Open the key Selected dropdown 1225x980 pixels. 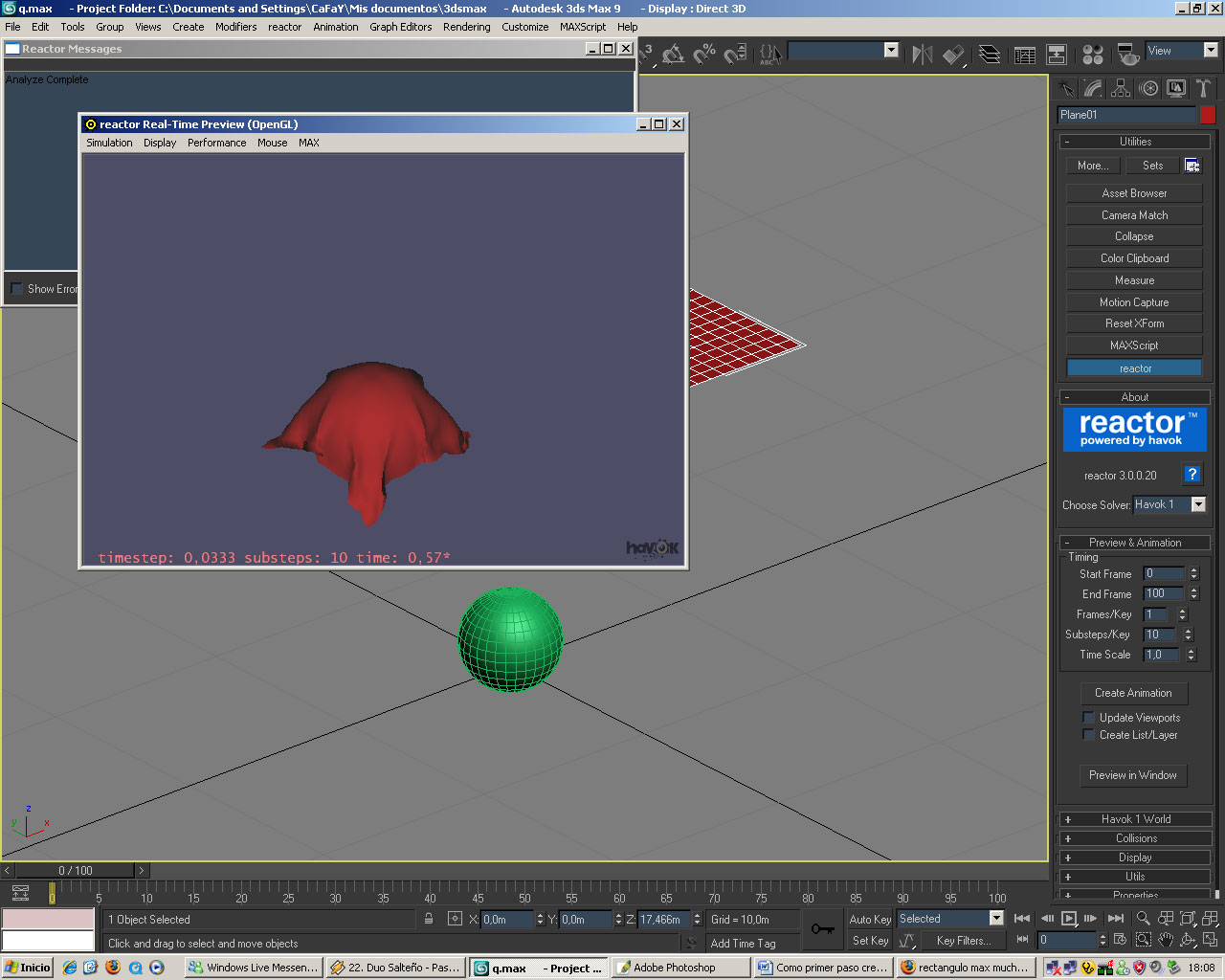(996, 919)
